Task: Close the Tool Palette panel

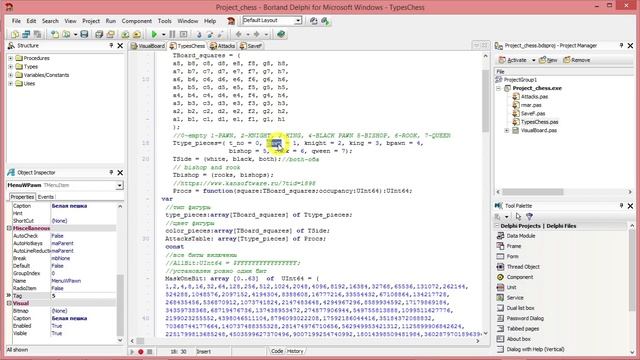Action: [x=630, y=206]
